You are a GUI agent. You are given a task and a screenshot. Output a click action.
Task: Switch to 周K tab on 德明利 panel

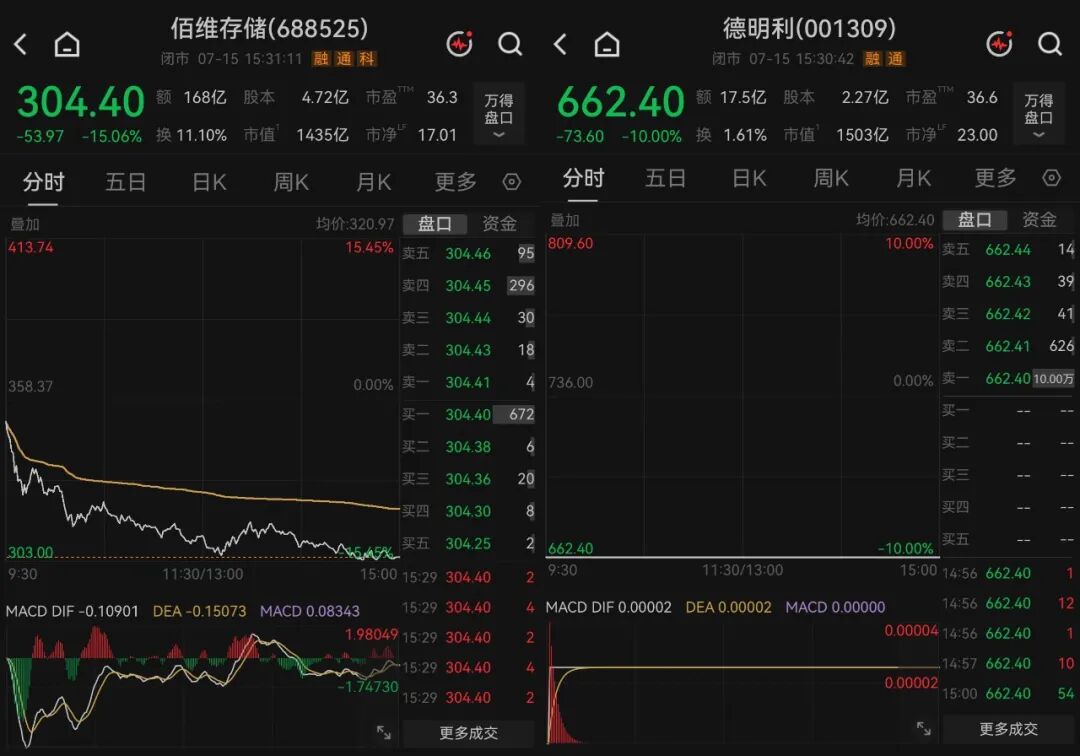tap(831, 178)
